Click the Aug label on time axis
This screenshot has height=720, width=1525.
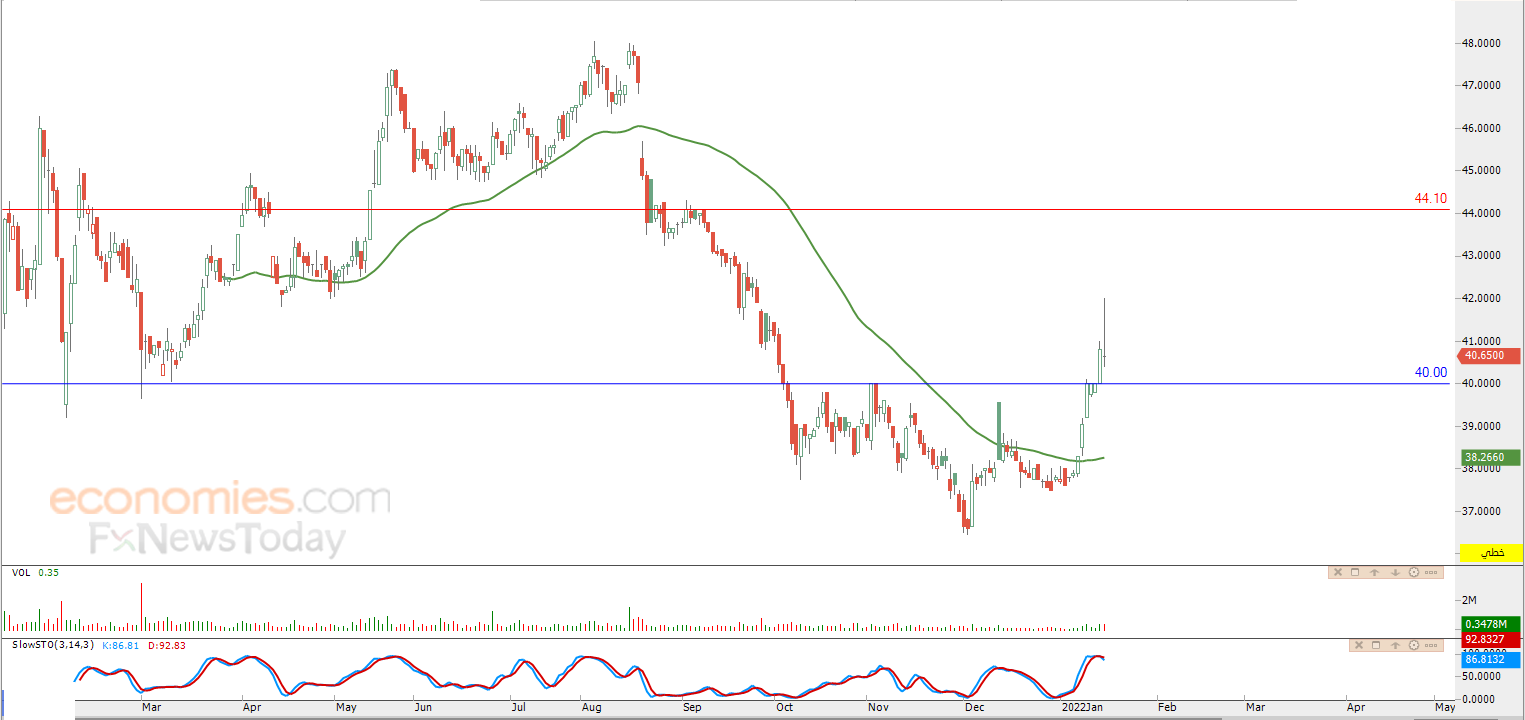click(591, 707)
